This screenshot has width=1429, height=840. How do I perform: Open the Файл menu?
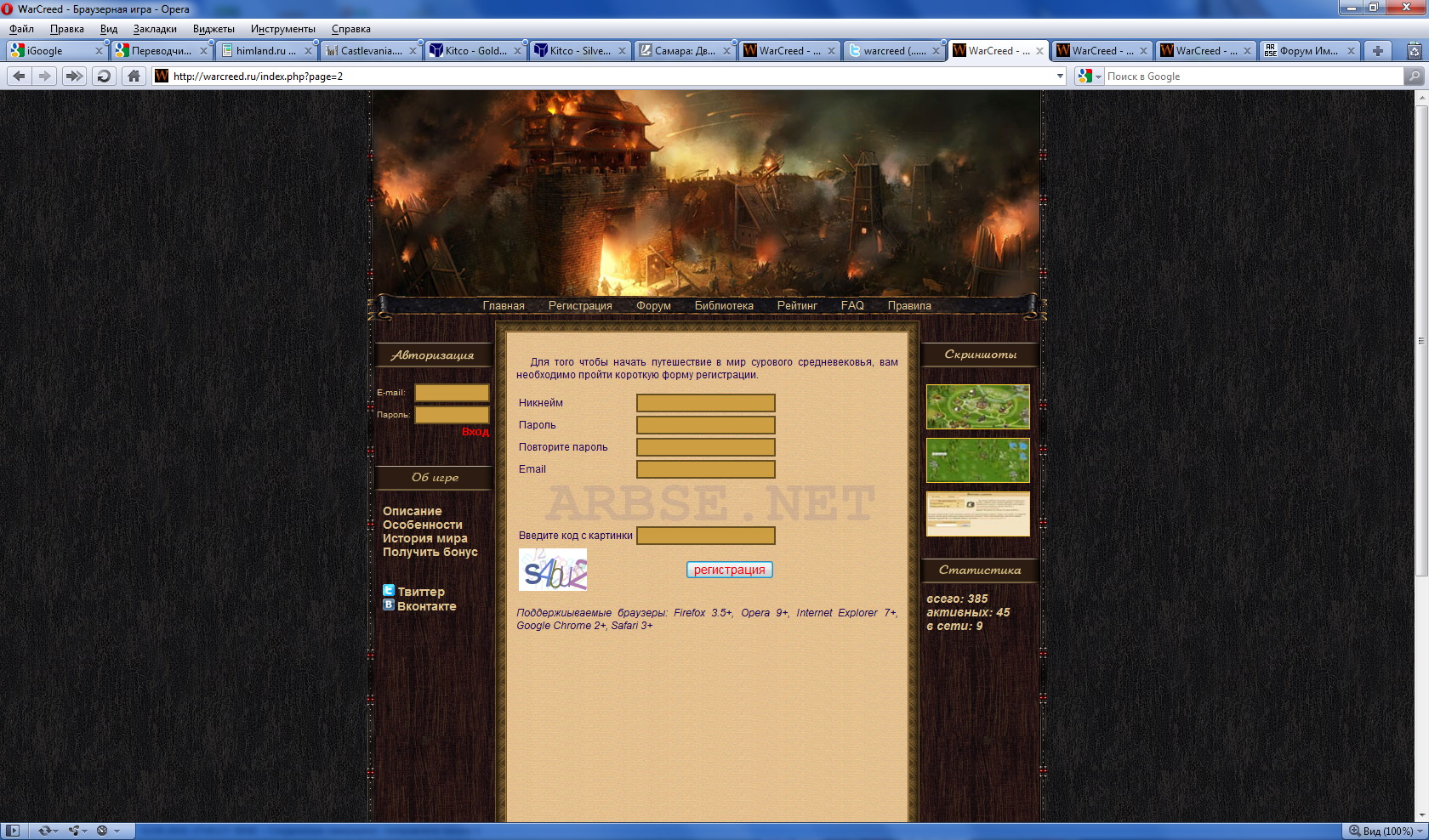coord(21,29)
